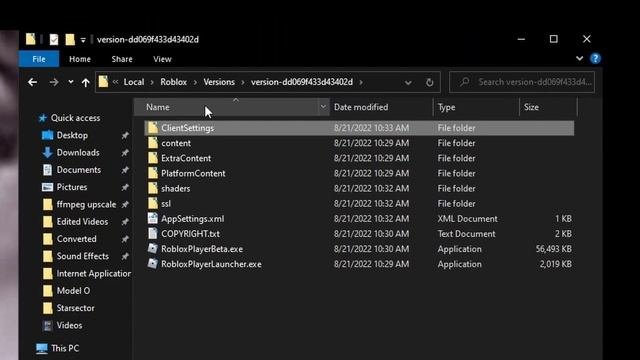Sort by the Type column header
This screenshot has height=360, width=640.
[x=447, y=107]
